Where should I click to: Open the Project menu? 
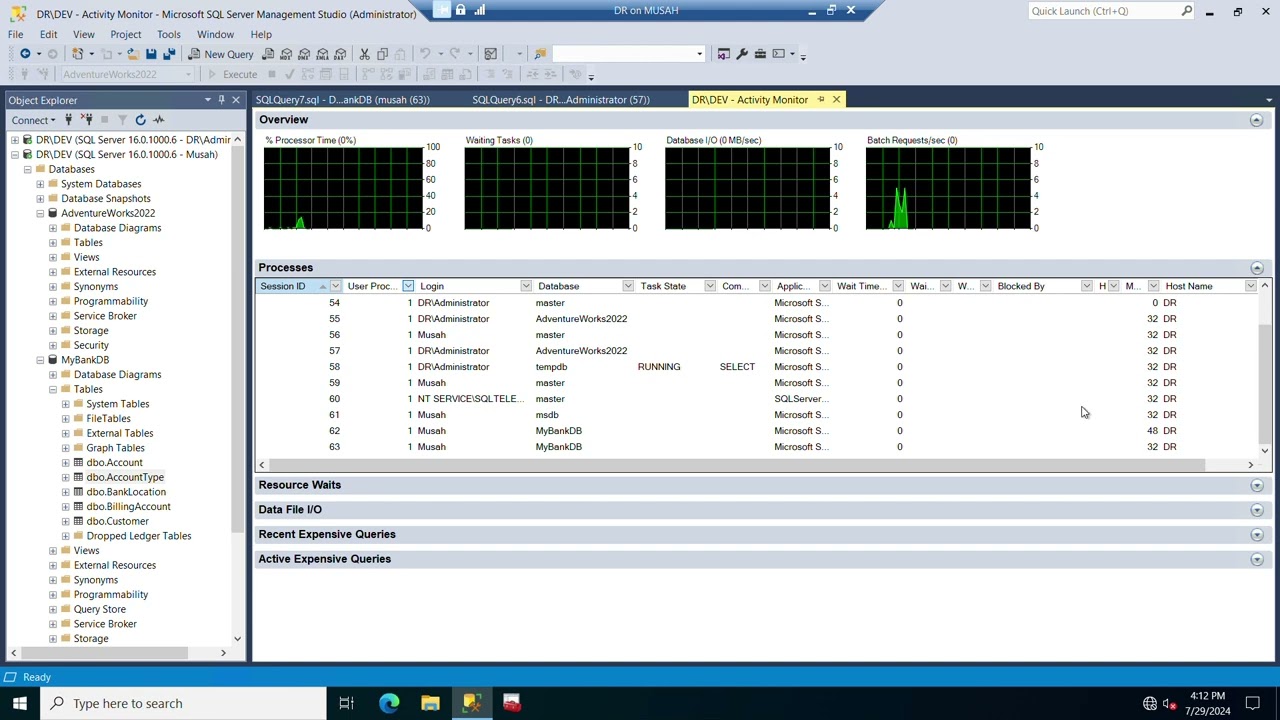pos(126,34)
